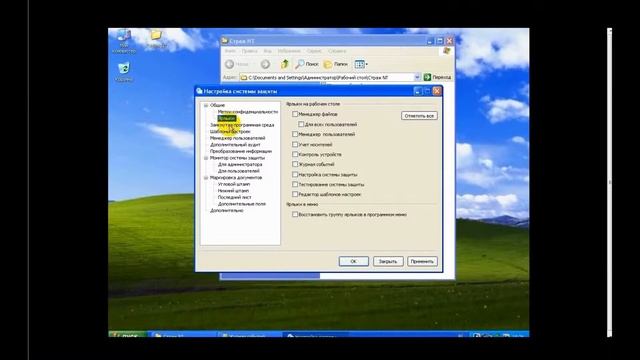
Task: Select Последний лист tree item
Action: click(x=234, y=197)
